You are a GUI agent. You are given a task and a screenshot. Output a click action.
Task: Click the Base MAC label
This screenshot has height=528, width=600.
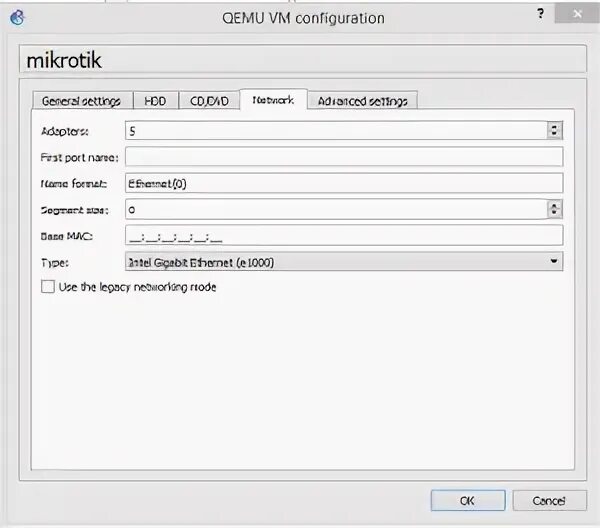67,236
